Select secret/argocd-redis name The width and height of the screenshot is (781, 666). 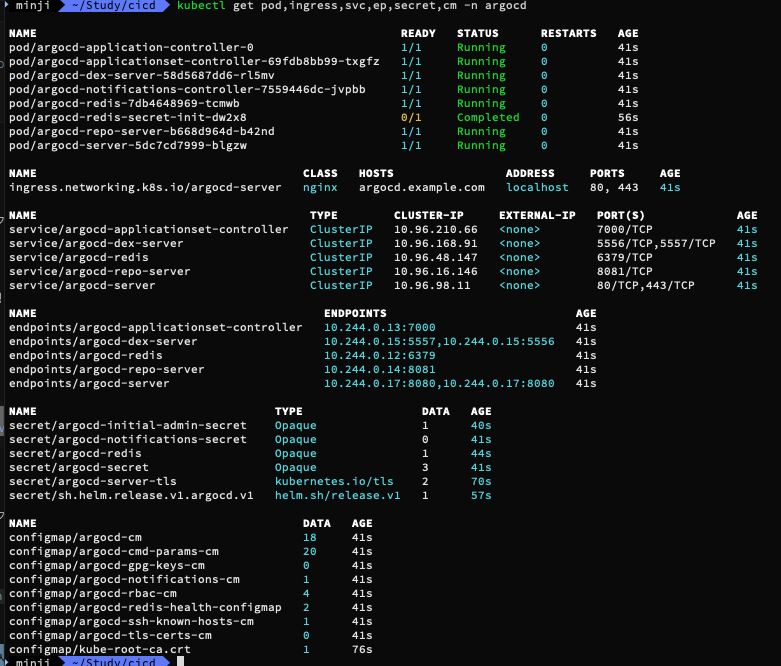tap(75, 453)
